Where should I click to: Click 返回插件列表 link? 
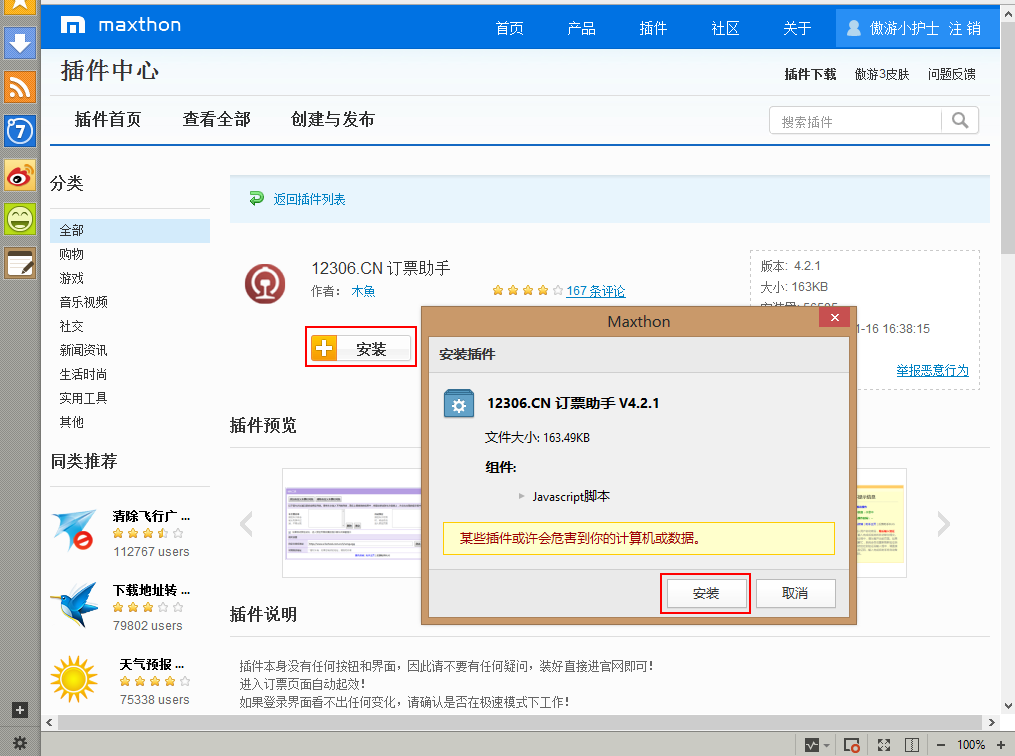309,199
